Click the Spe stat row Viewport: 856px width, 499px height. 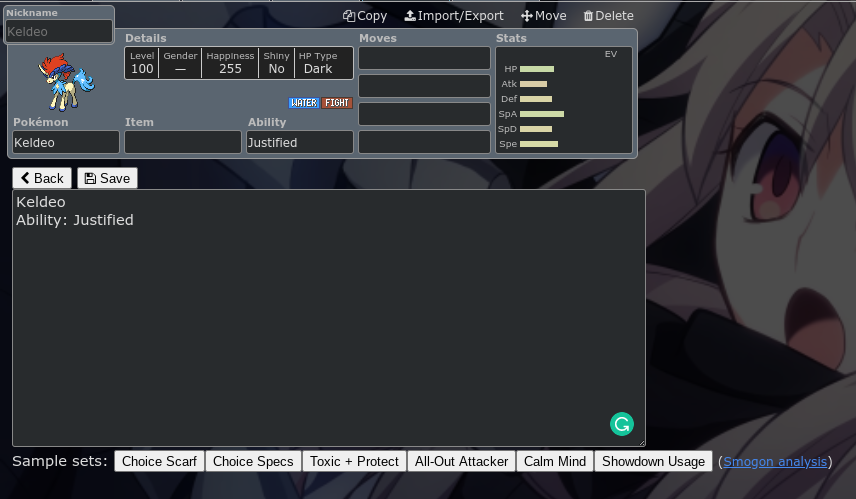[564, 144]
